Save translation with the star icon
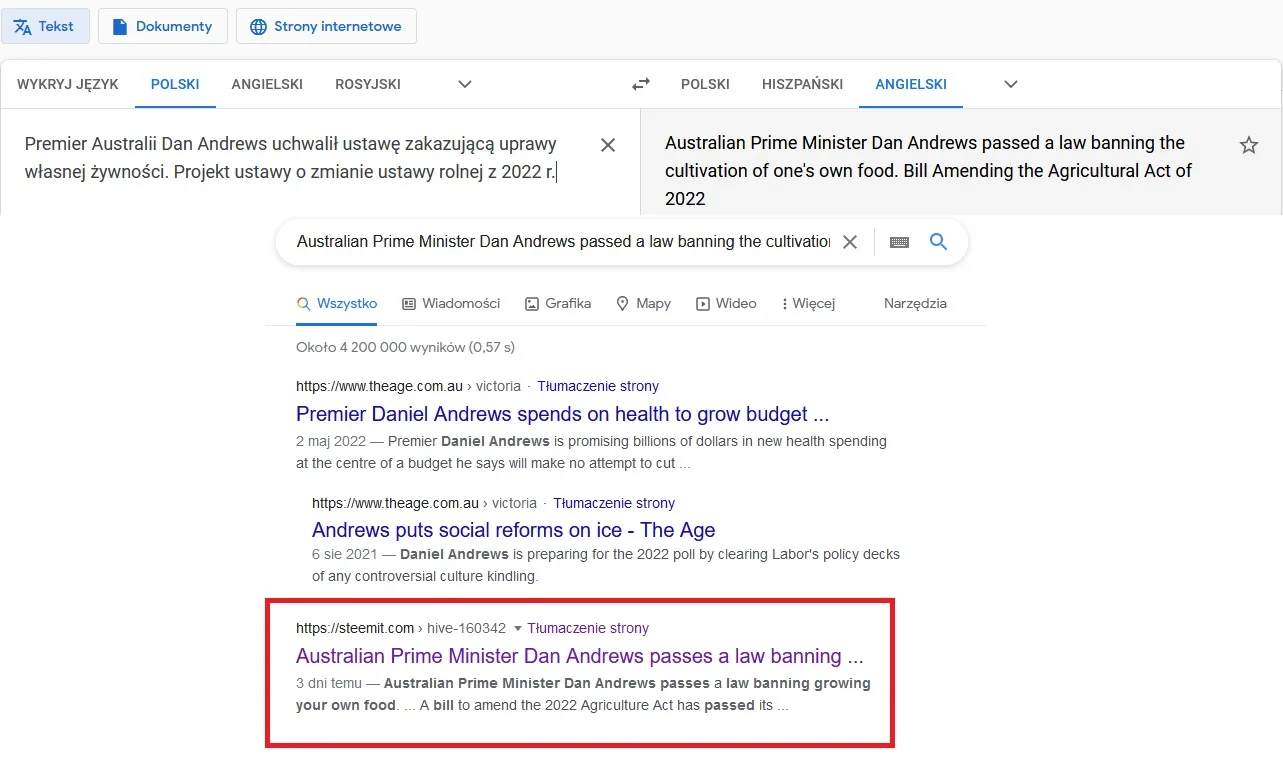 click(x=1249, y=145)
